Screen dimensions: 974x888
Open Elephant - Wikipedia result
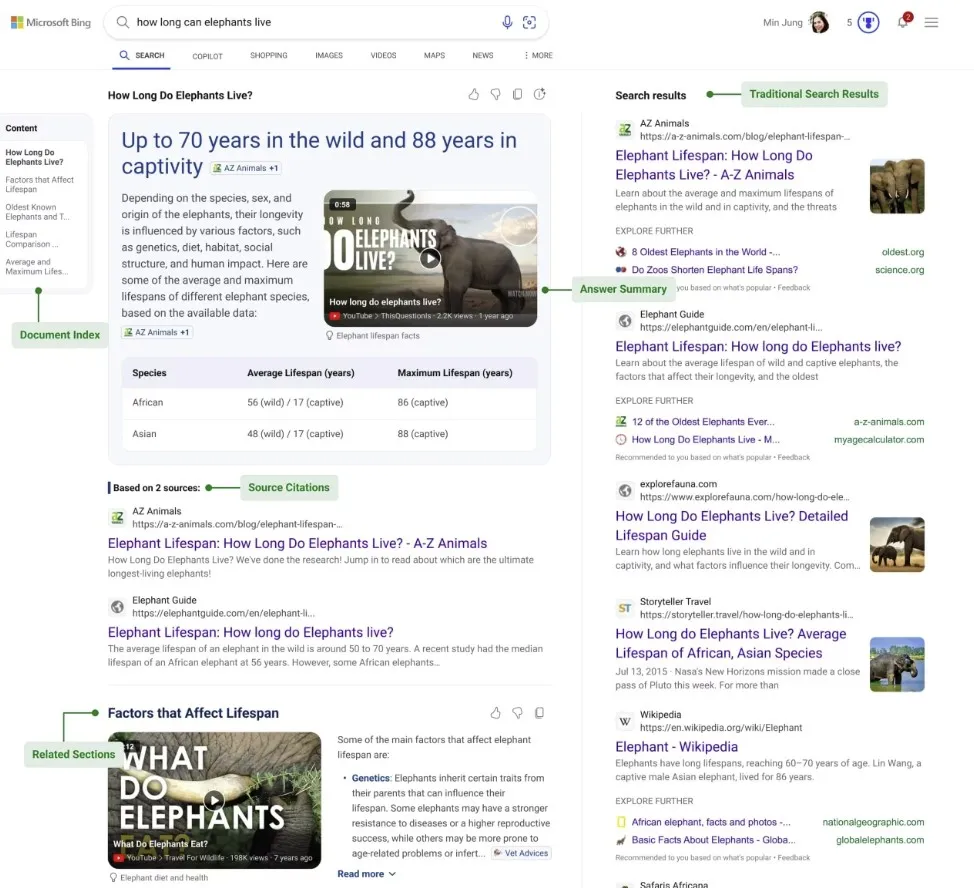(676, 747)
